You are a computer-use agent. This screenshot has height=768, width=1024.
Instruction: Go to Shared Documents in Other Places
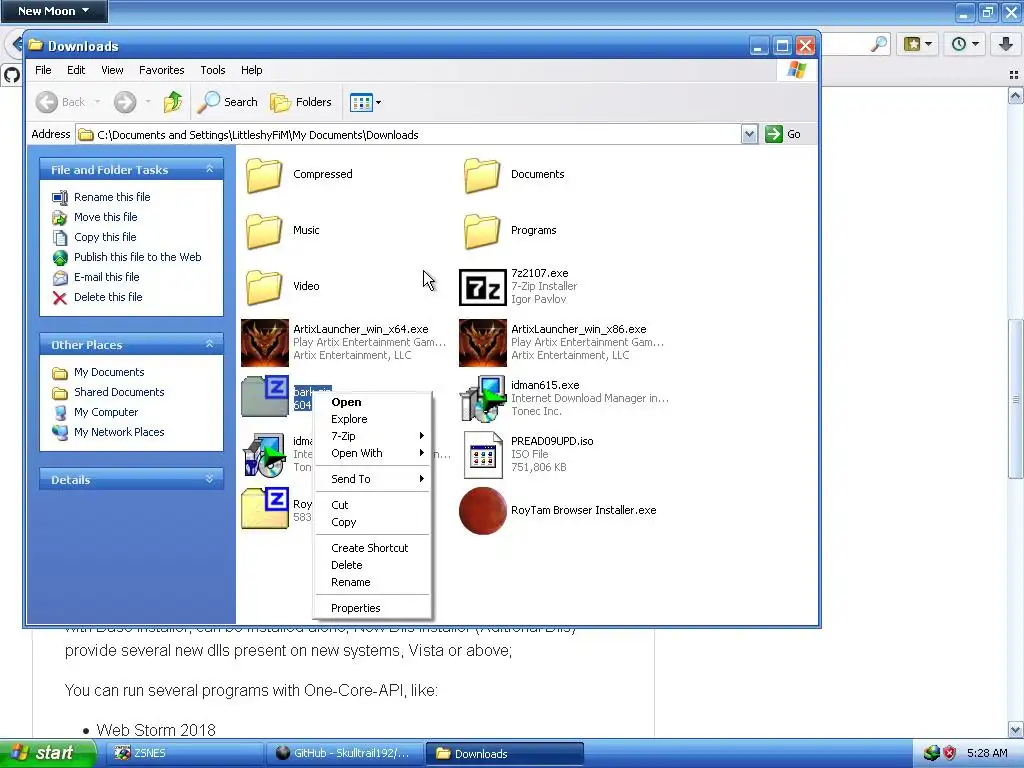[119, 392]
